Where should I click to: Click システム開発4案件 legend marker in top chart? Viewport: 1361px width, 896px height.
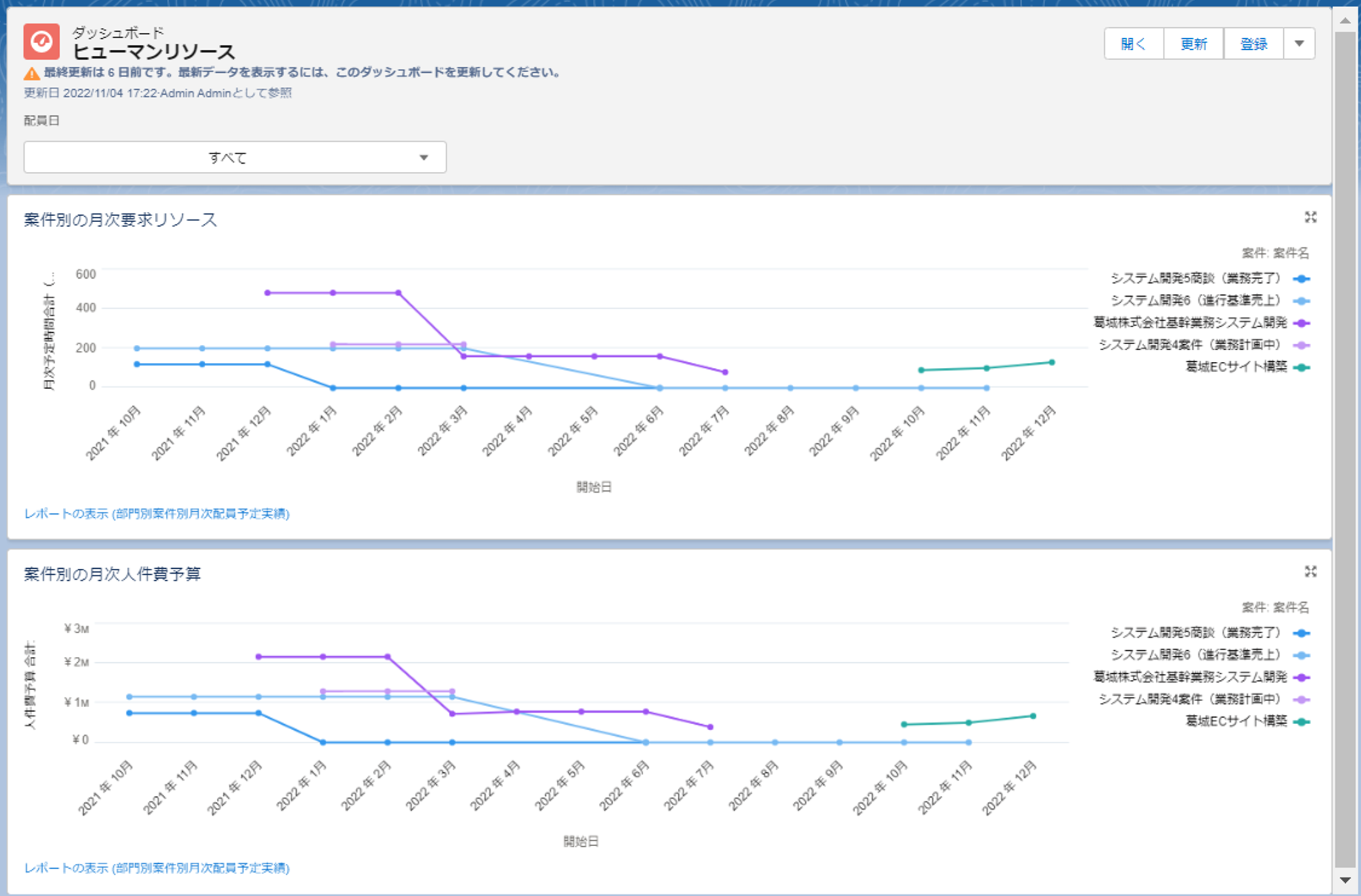(x=1301, y=345)
